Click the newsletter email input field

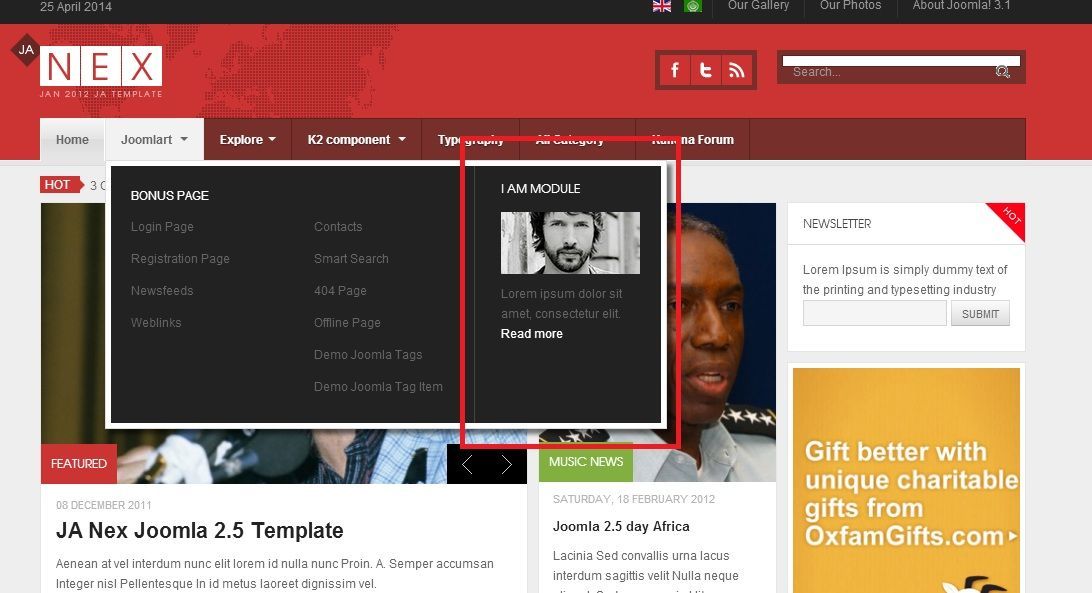[x=874, y=314]
